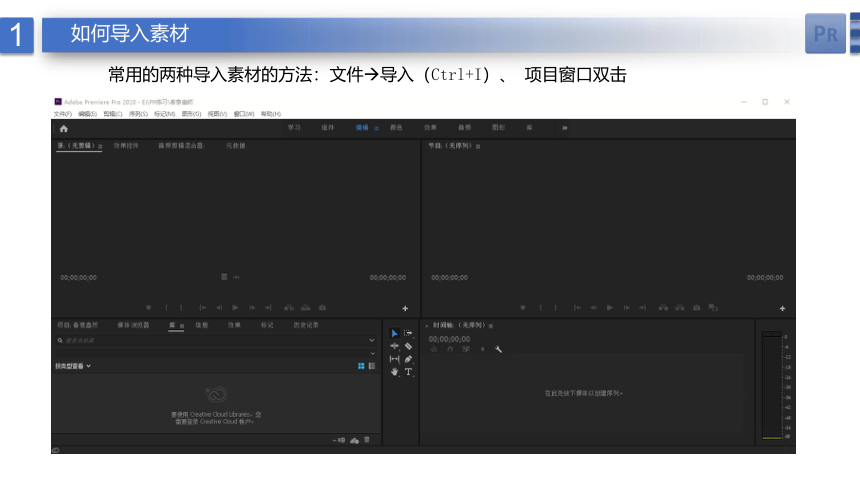Open the 文件(F) menu

(63, 114)
